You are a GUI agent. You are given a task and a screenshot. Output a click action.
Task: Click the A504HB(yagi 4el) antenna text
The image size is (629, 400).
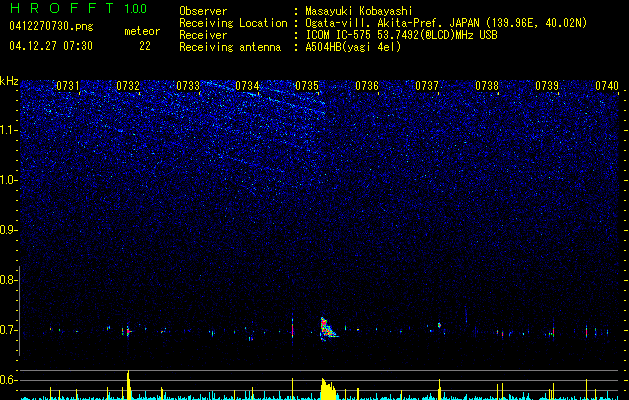[x=353, y=47]
